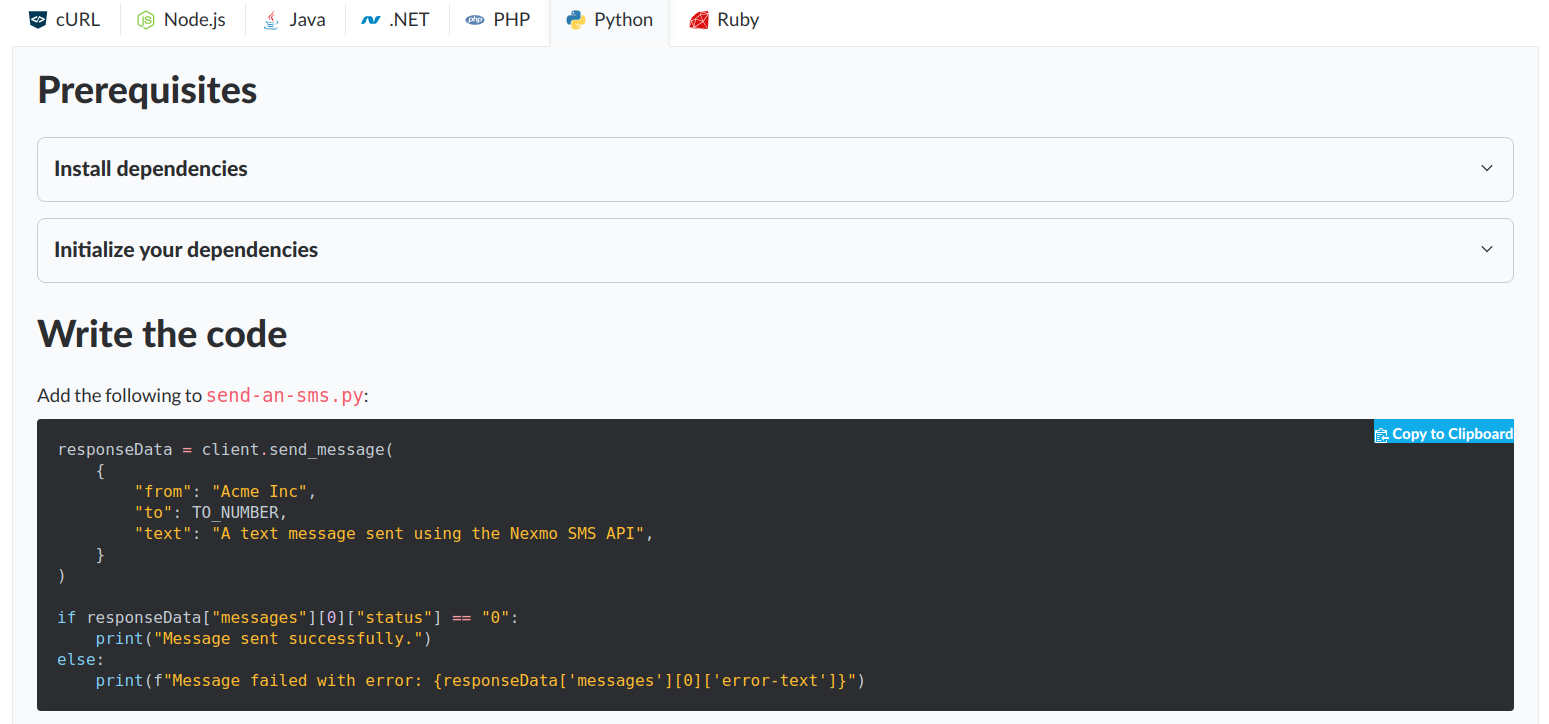Click TO_NUMBER in the code block
The image size is (1549, 724).
[235, 513]
